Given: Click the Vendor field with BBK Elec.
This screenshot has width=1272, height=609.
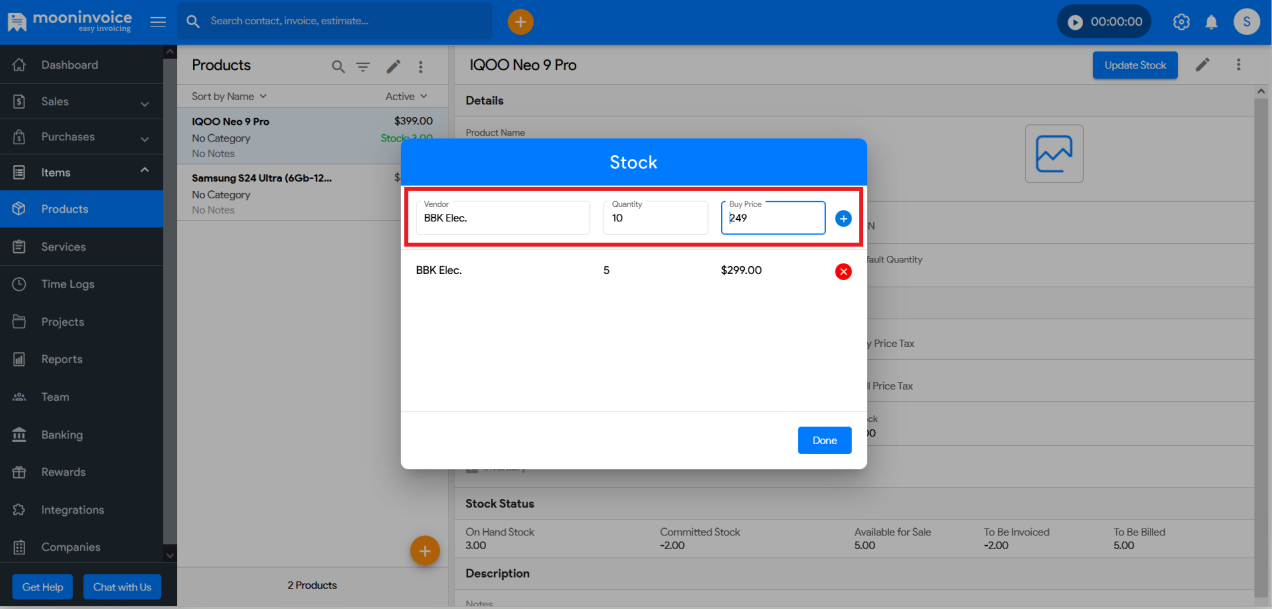Looking at the screenshot, I should tap(503, 218).
